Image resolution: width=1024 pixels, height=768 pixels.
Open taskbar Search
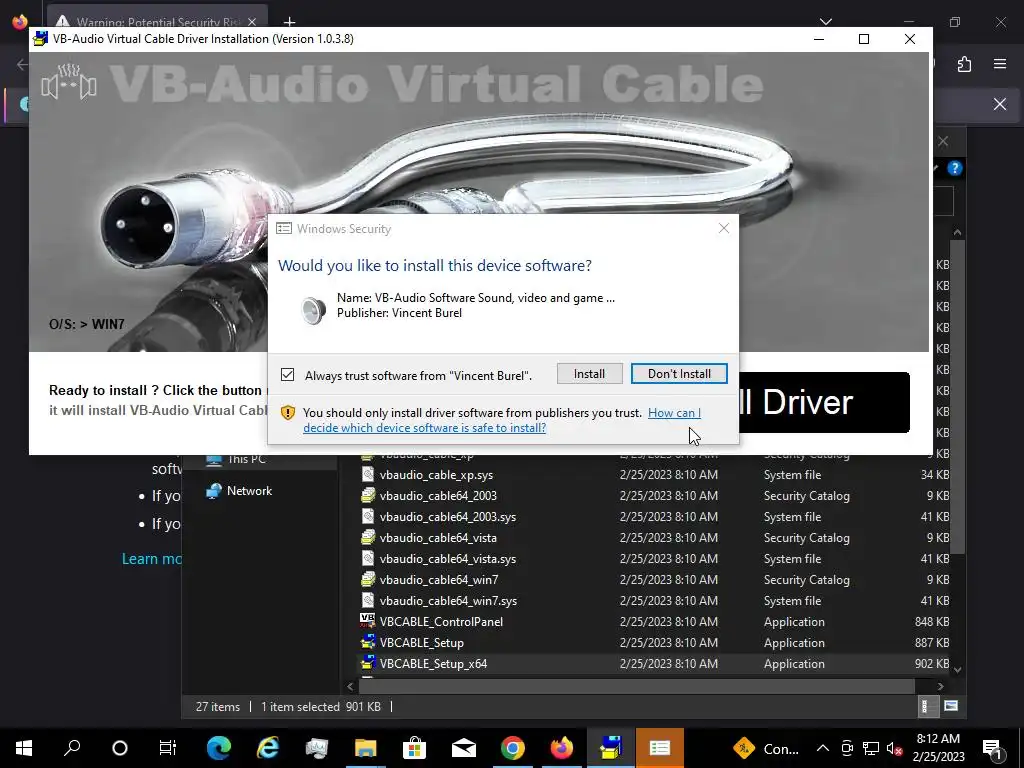coord(72,748)
